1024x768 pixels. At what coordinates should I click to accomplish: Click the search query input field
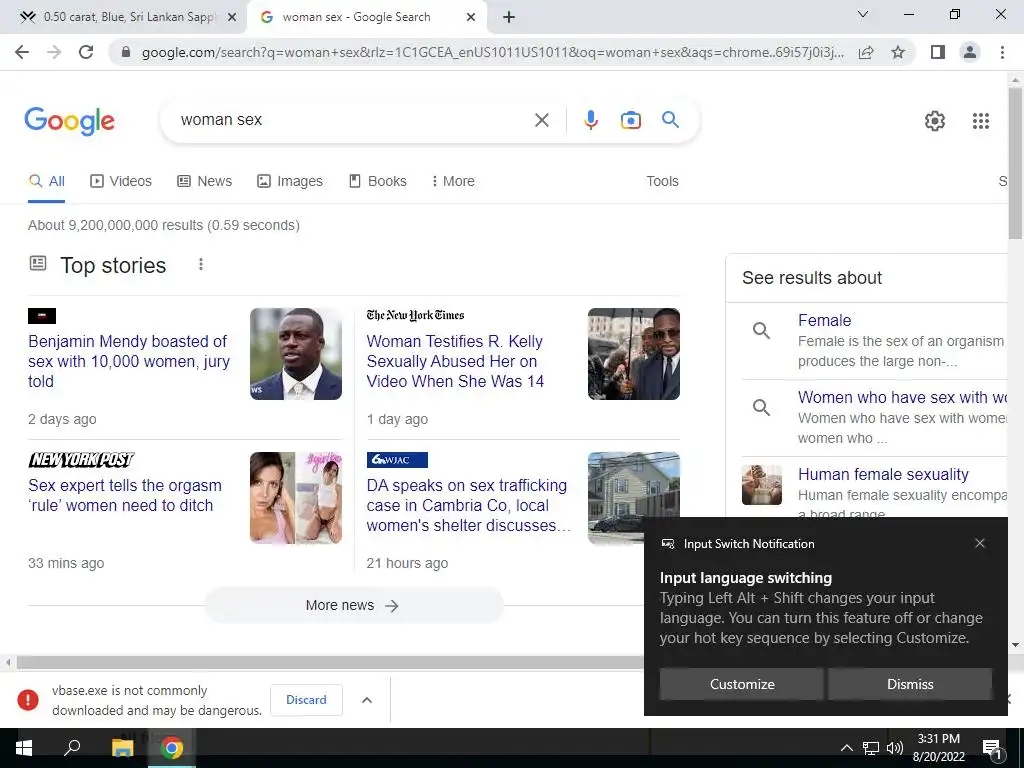click(353, 120)
